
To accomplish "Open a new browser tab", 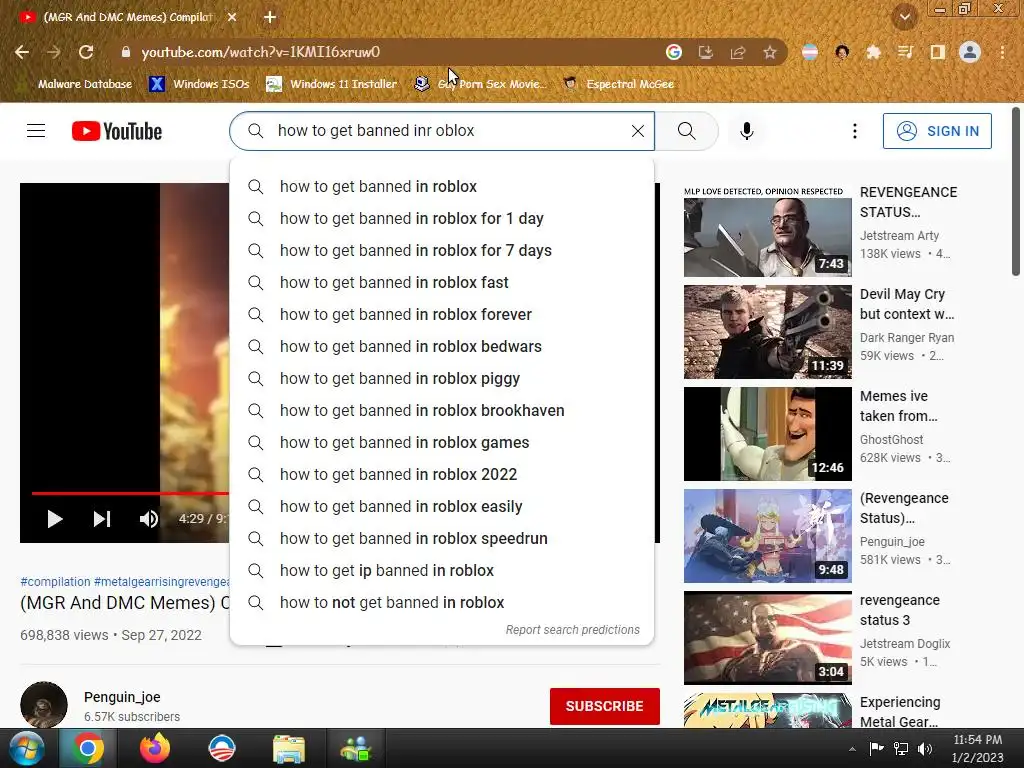I will pyautogui.click(x=270, y=17).
